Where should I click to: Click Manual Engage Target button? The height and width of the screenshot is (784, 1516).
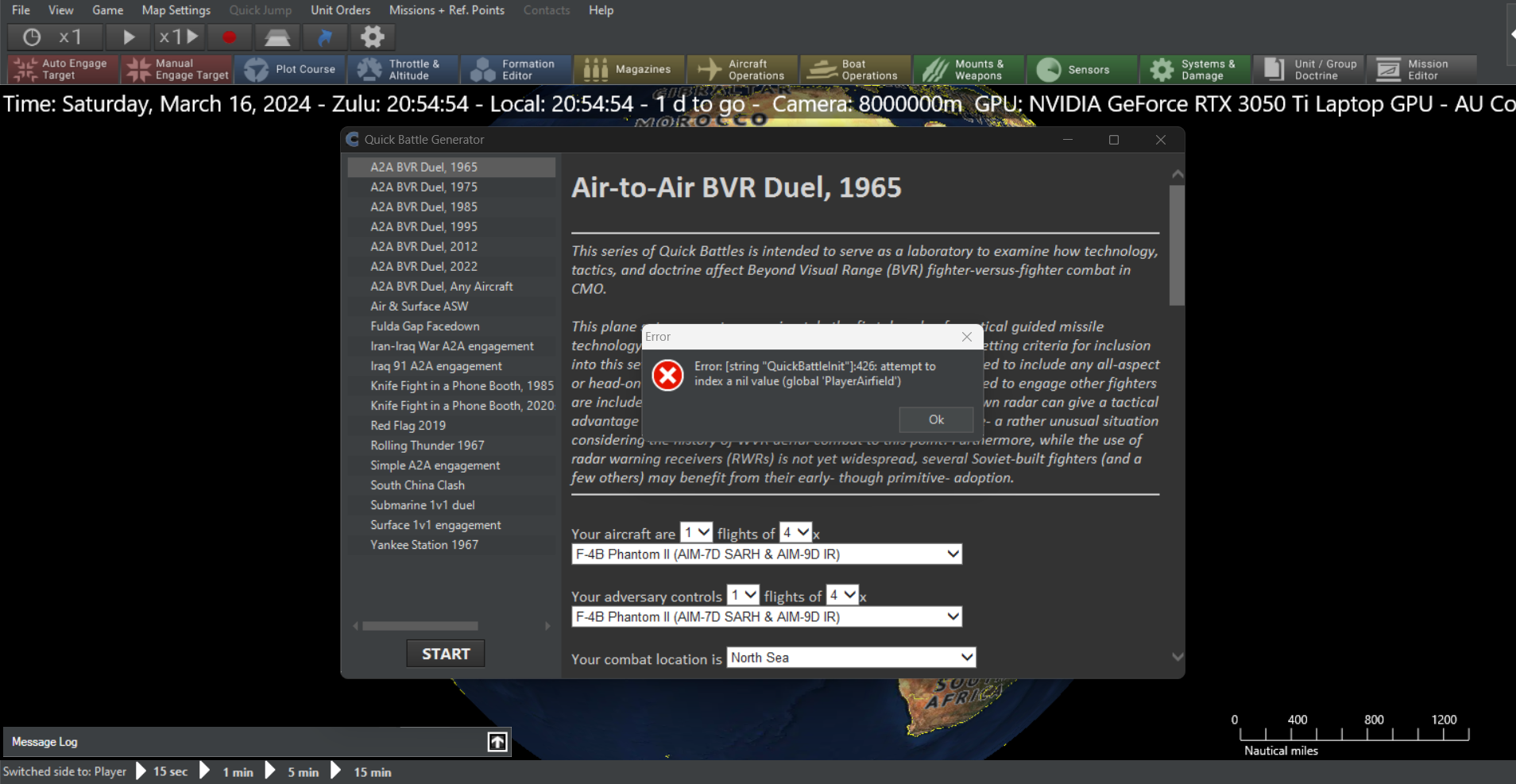pos(177,69)
